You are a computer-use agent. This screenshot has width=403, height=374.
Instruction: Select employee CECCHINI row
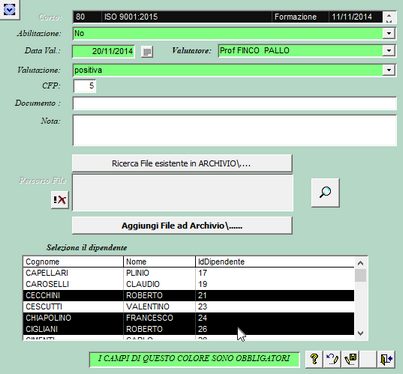188,296
